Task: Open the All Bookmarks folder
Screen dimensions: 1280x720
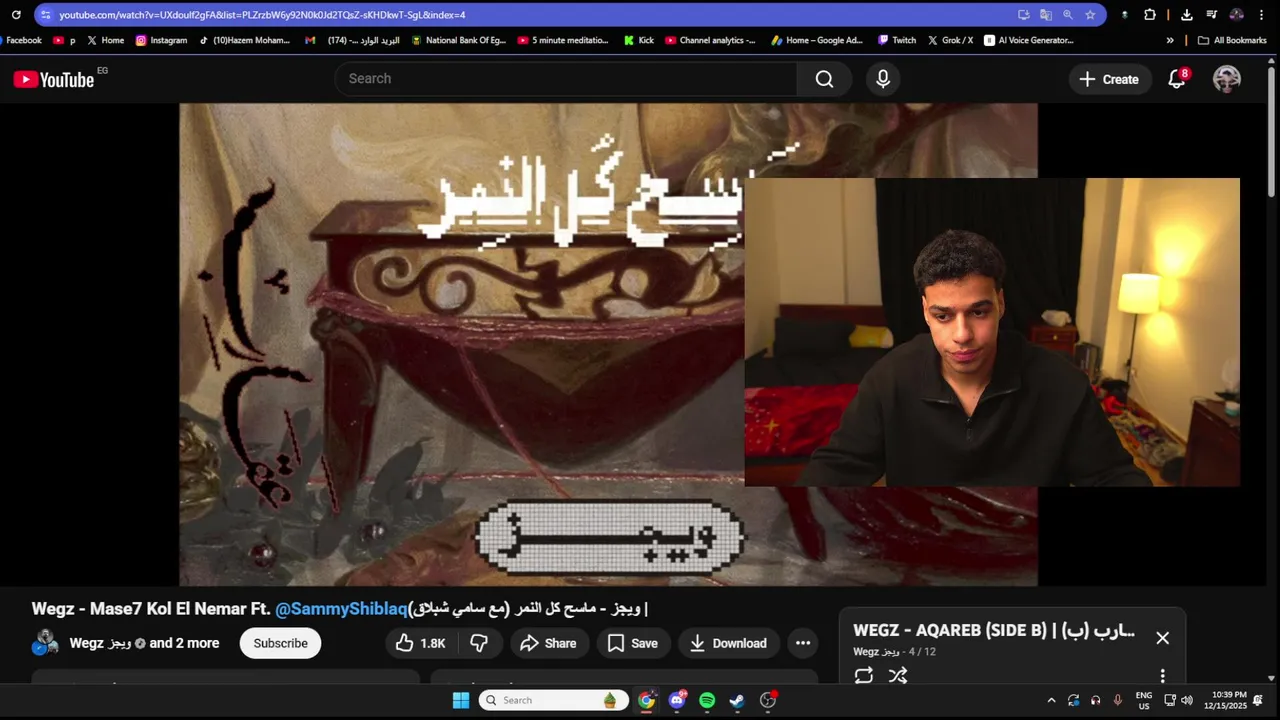Action: (1232, 41)
